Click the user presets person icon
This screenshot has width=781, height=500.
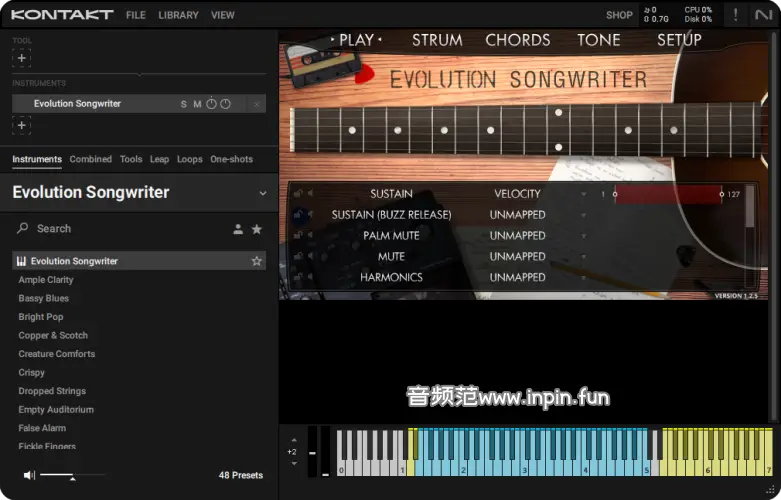pos(238,229)
